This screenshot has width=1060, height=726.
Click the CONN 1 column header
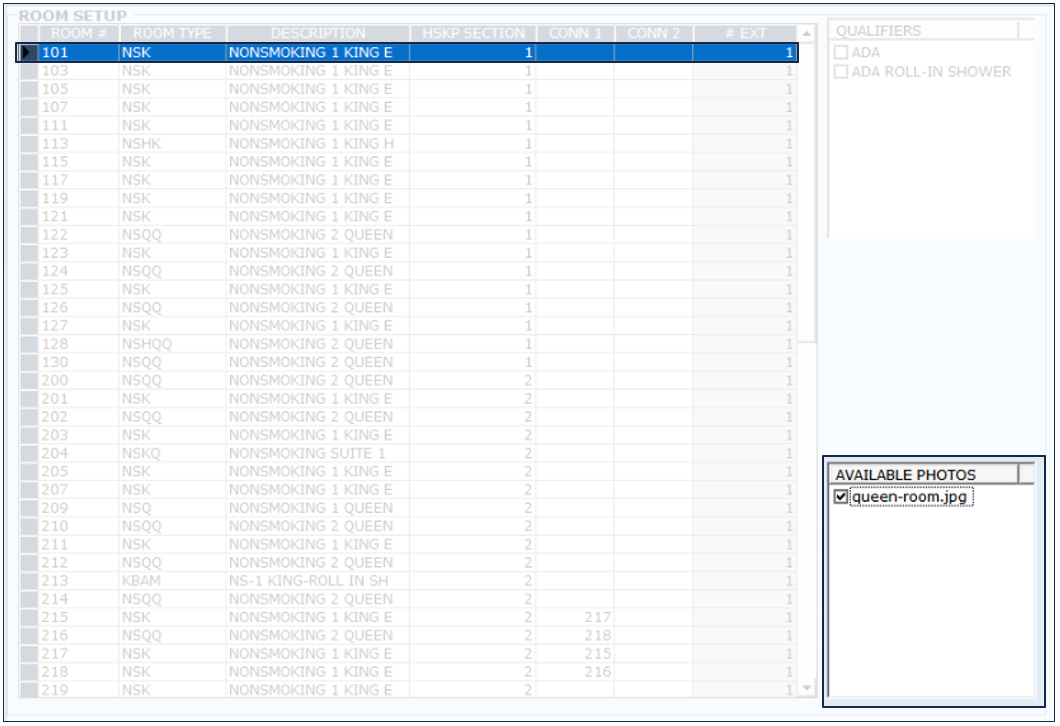[x=575, y=34]
